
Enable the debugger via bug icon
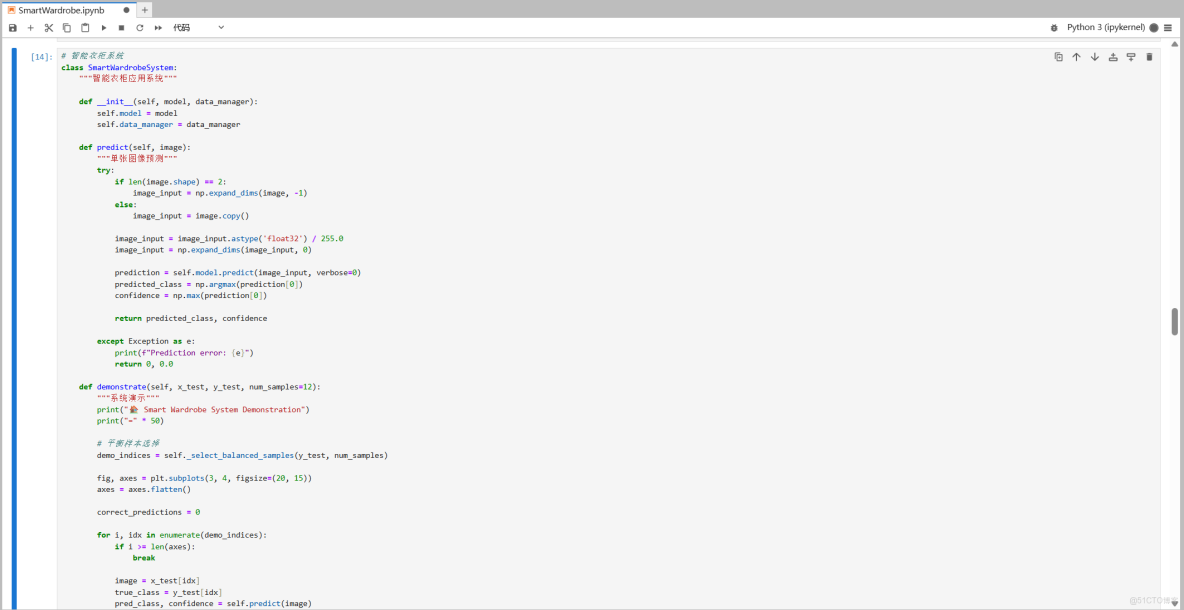tap(1054, 27)
